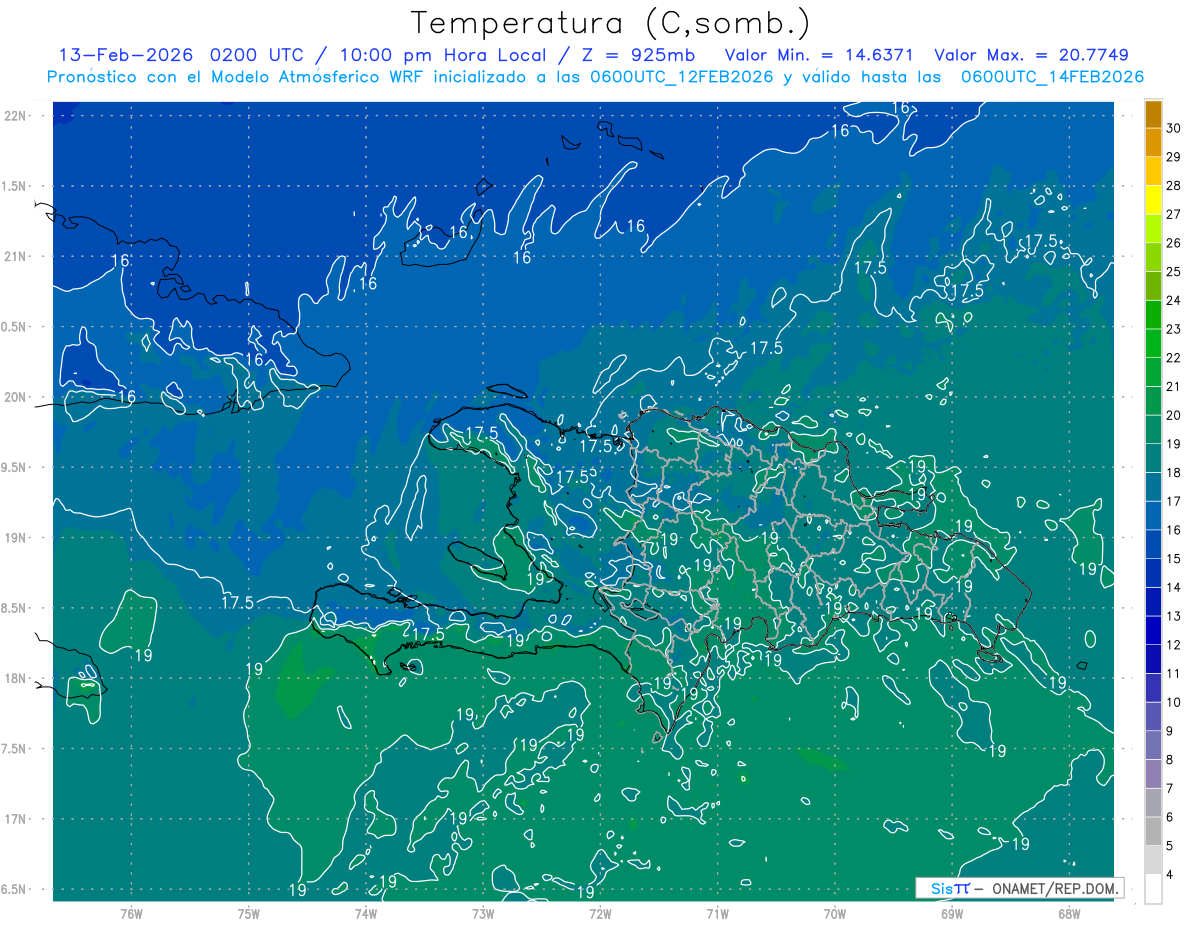Click the color scale value "25"
The image size is (1200, 927).
tap(1174, 271)
